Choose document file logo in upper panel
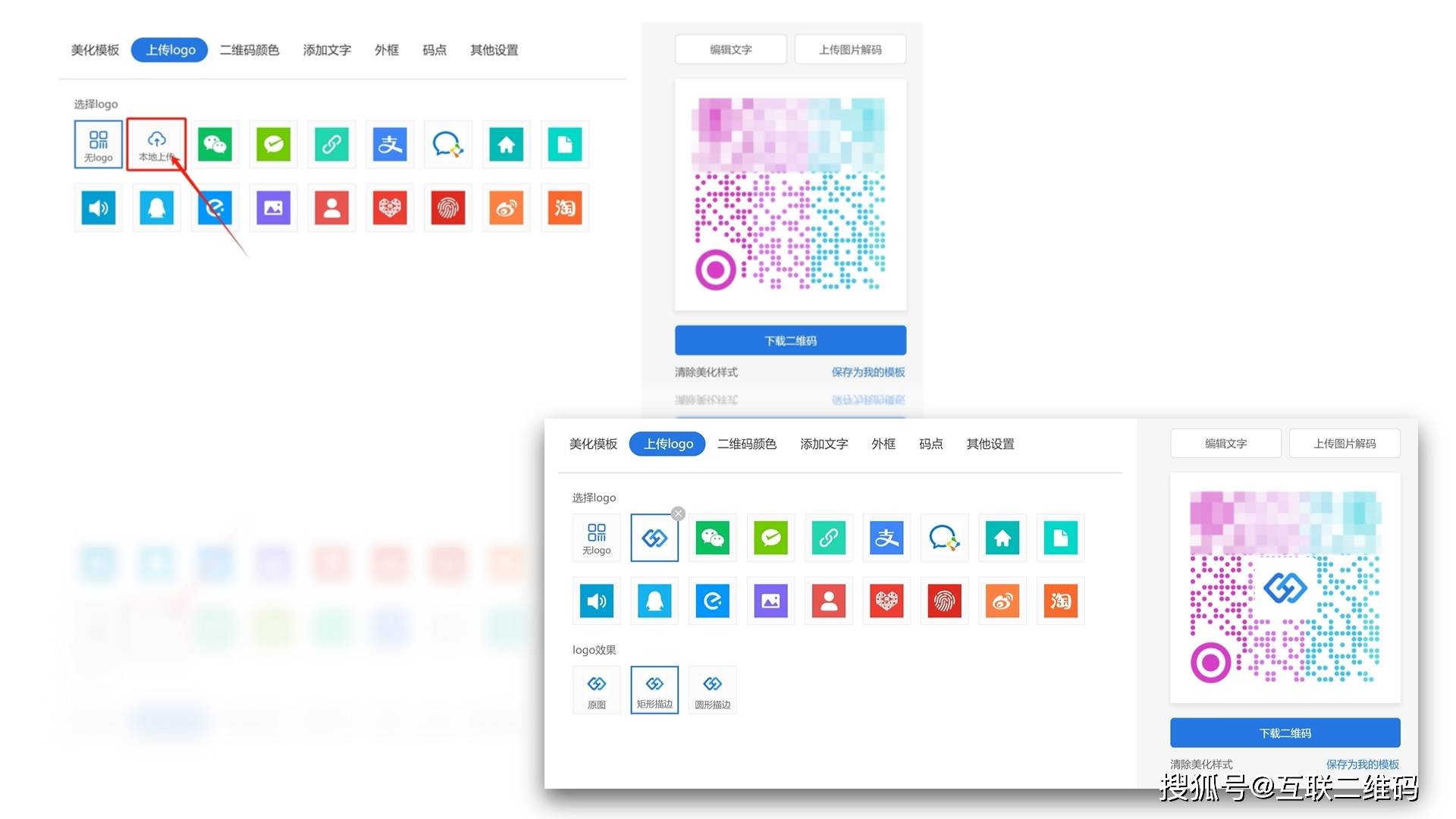This screenshot has width=1456, height=819. click(565, 144)
